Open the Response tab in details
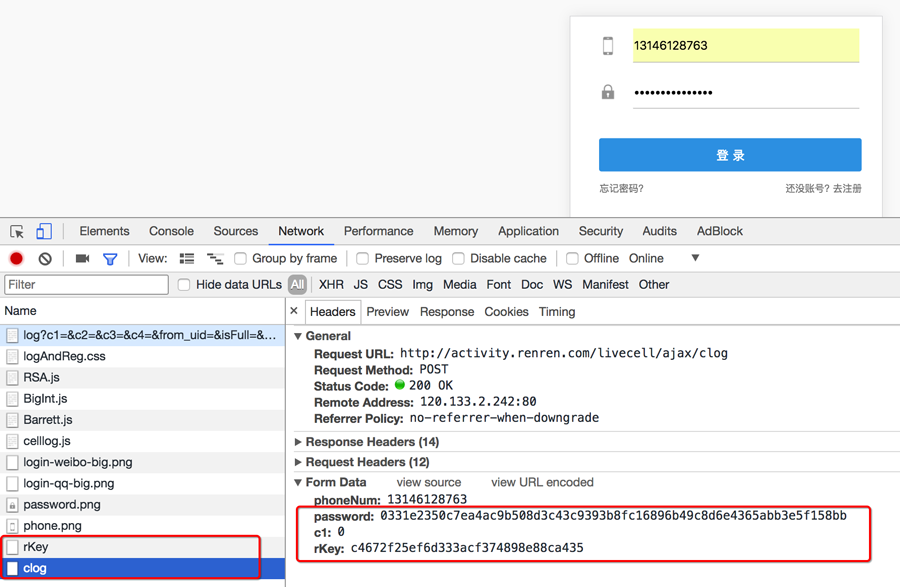This screenshot has height=587, width=900. (447, 312)
